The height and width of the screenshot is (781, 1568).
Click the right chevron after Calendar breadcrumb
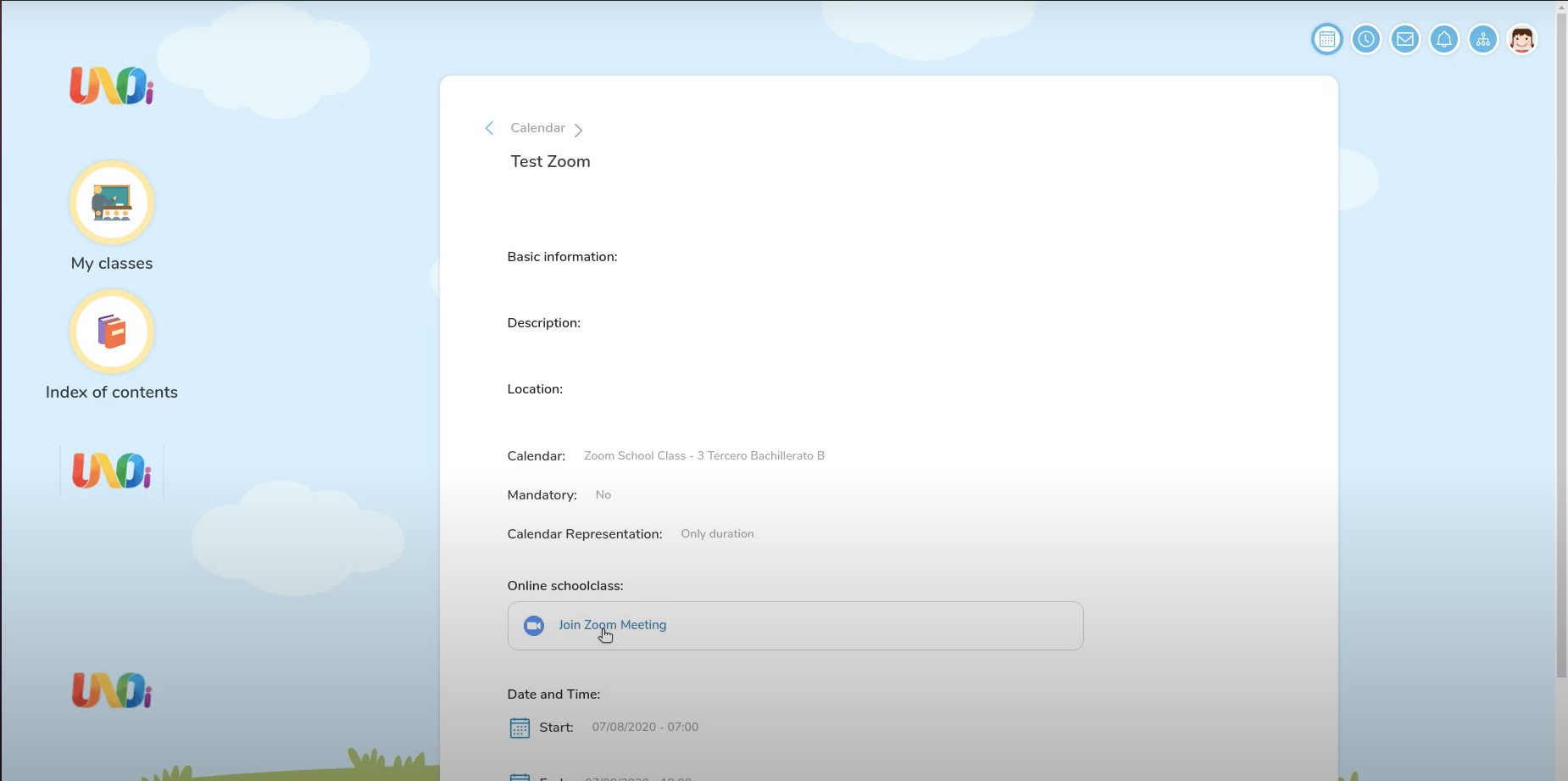[578, 130]
